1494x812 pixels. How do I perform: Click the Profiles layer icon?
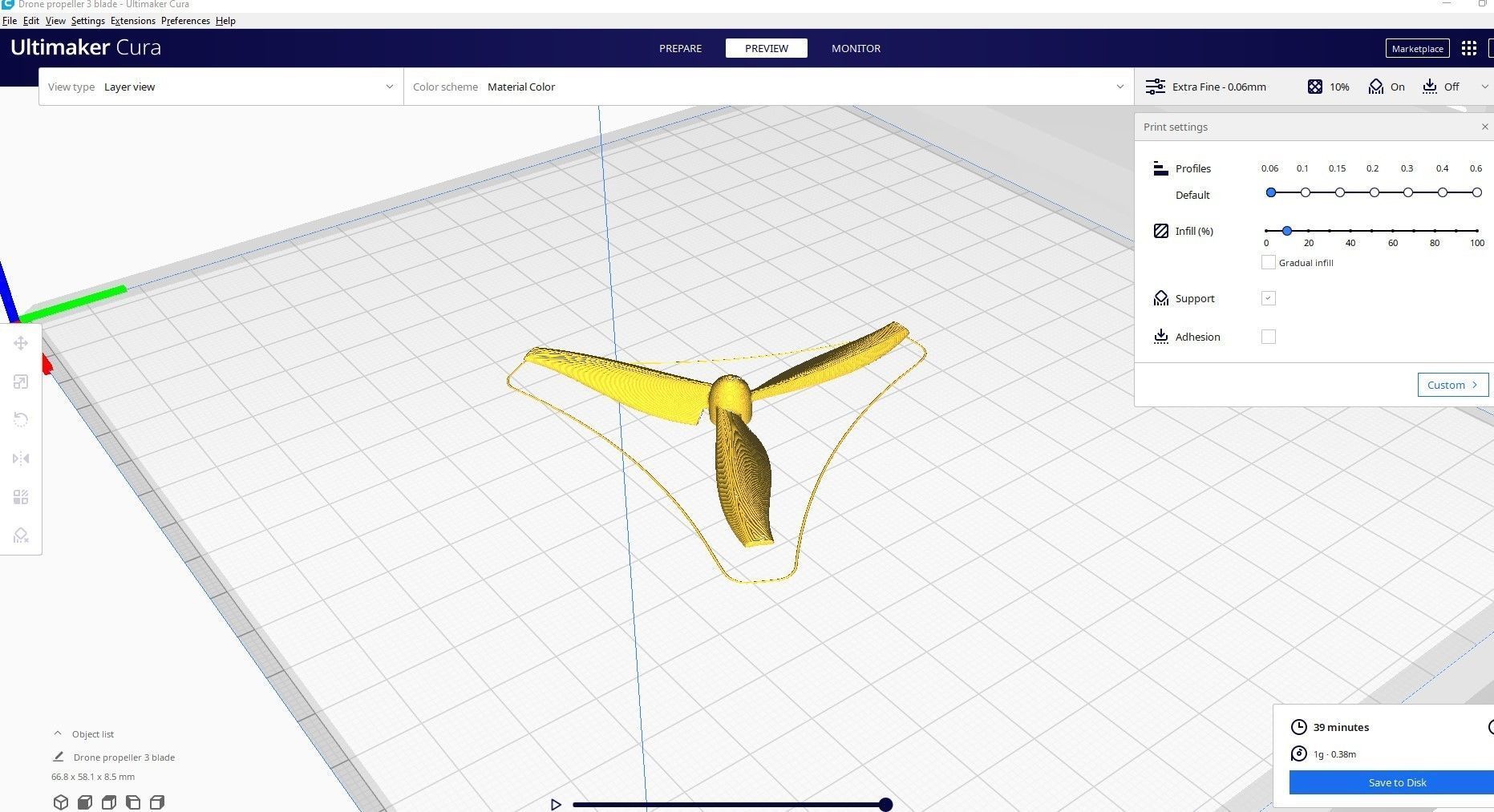(x=1160, y=168)
